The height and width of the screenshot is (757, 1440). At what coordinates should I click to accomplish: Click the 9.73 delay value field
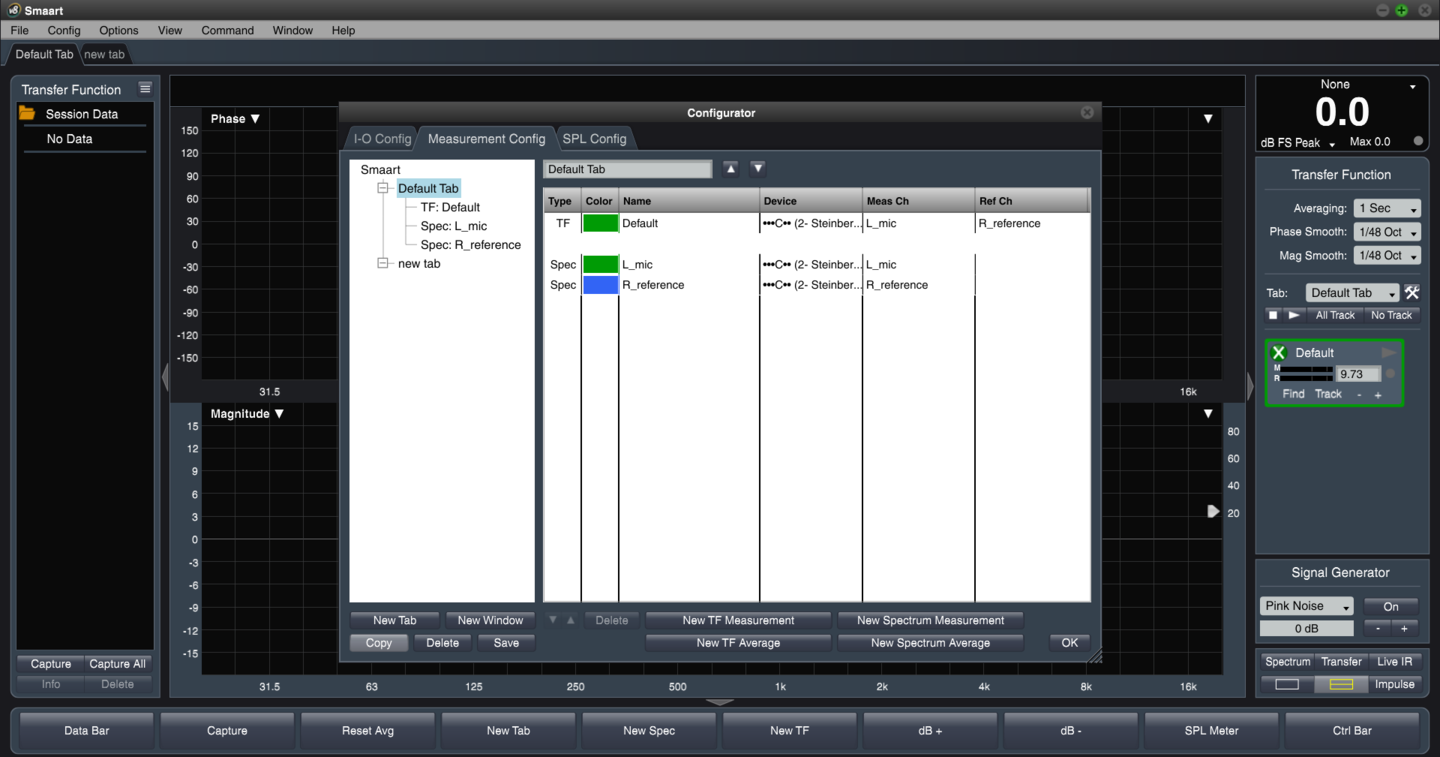point(1357,373)
